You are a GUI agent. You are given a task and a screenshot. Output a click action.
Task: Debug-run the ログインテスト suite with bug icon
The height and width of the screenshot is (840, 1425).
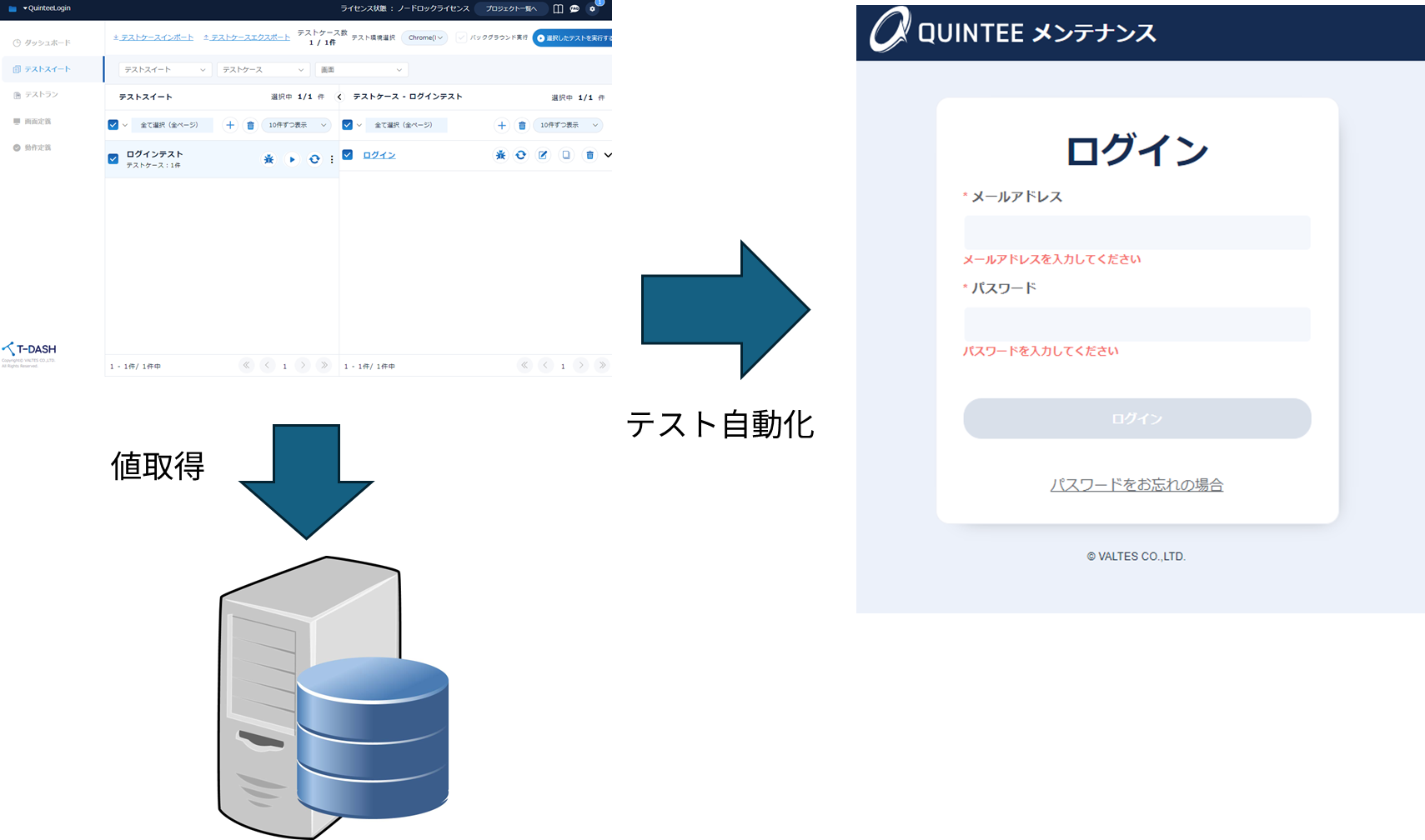(x=268, y=158)
